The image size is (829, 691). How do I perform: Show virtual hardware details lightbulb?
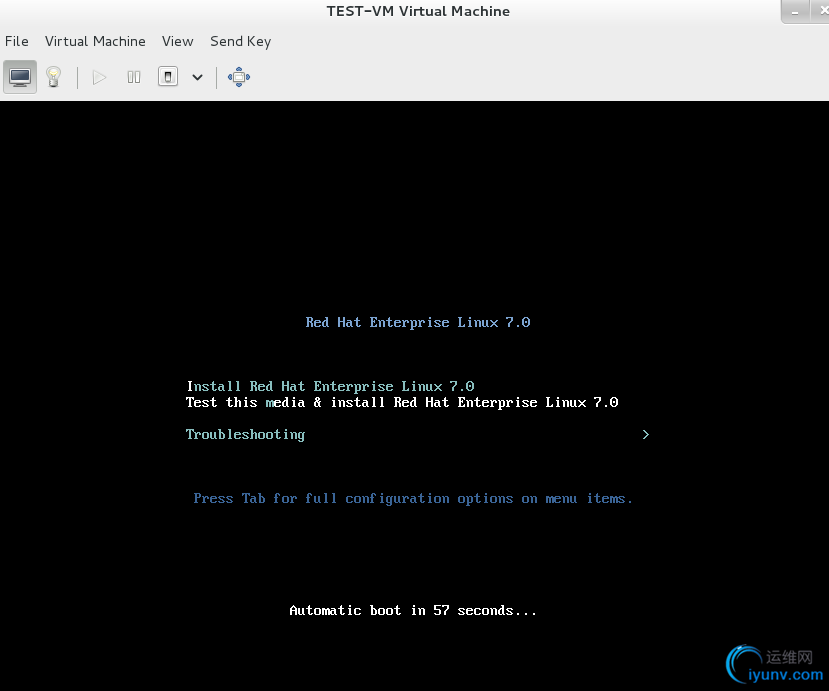point(53,77)
